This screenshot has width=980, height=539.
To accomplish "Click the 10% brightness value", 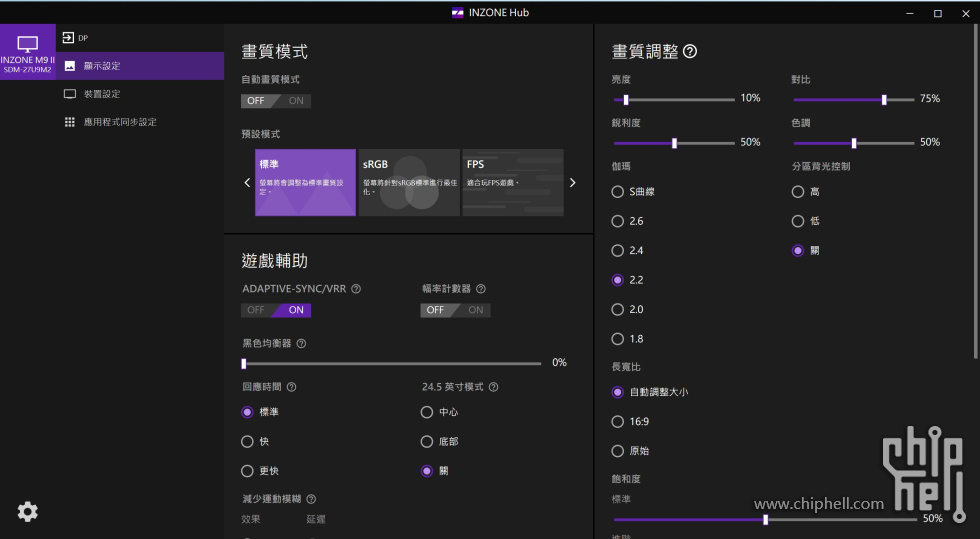I will click(750, 98).
